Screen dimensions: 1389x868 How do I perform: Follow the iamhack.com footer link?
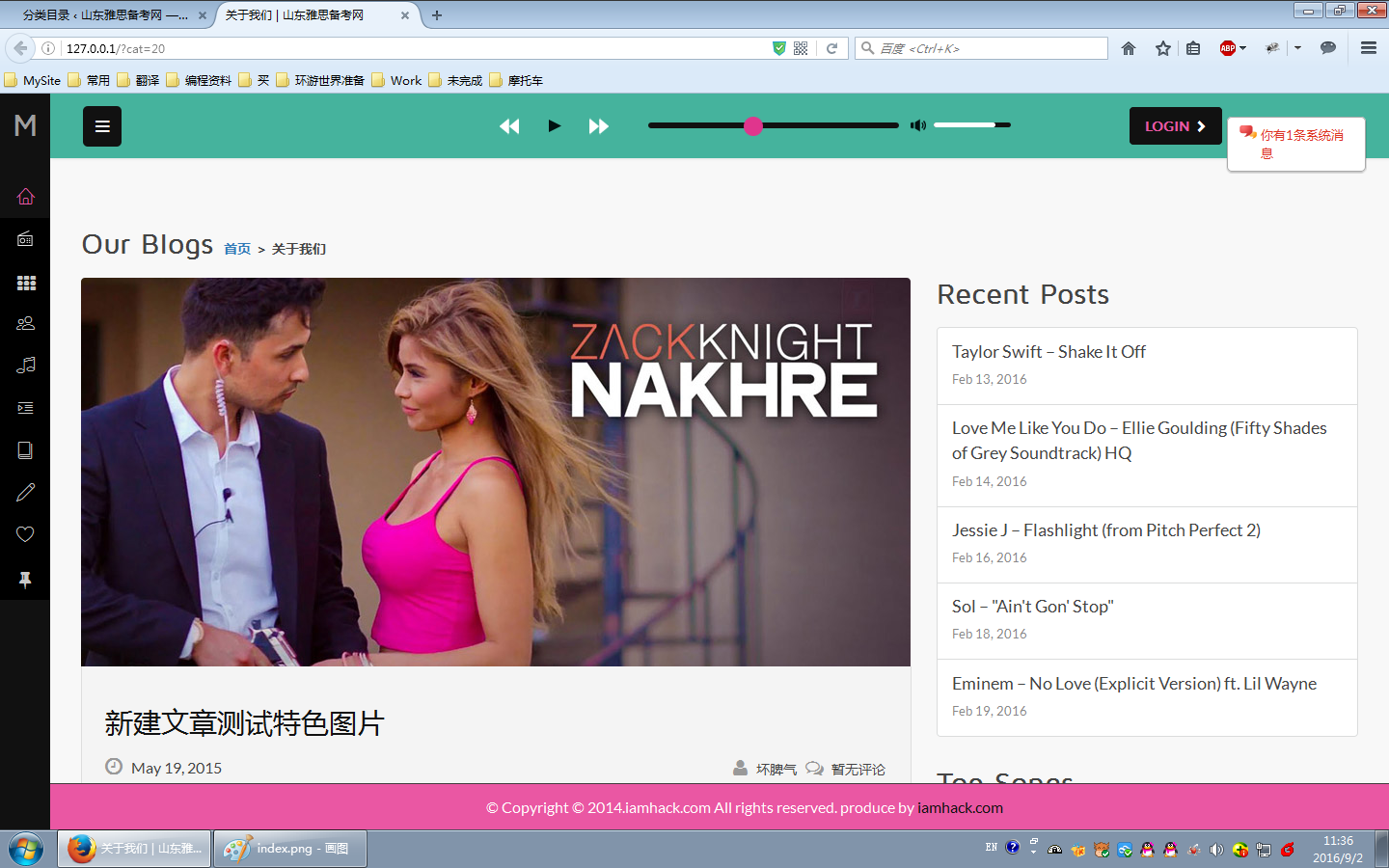pos(960,807)
